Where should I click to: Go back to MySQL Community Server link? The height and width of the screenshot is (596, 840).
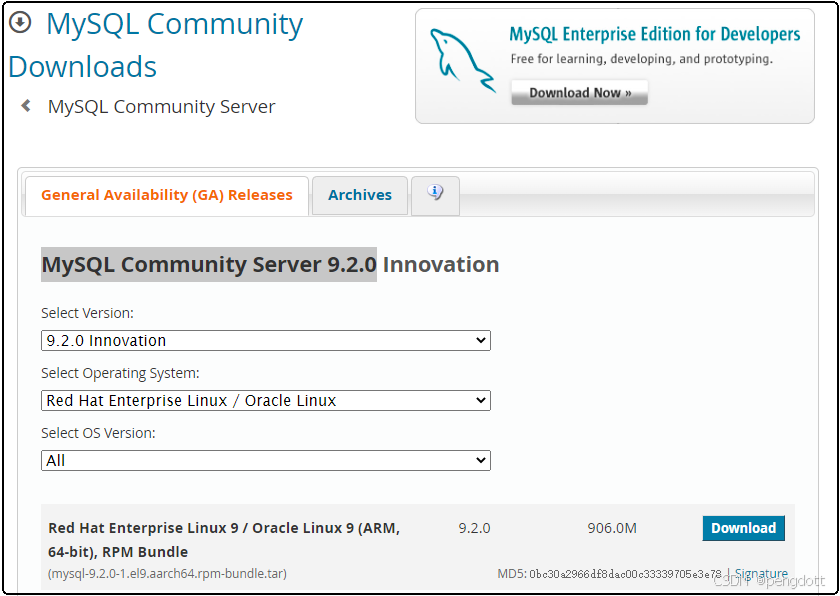161,107
